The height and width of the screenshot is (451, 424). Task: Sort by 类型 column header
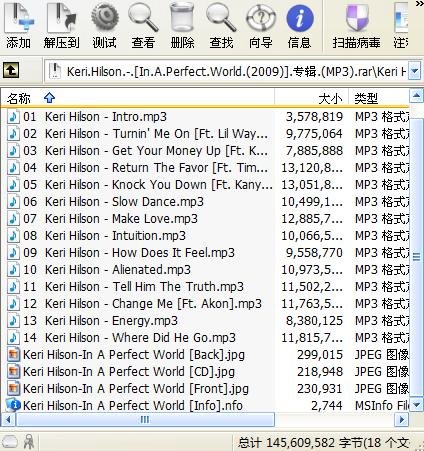[379, 98]
